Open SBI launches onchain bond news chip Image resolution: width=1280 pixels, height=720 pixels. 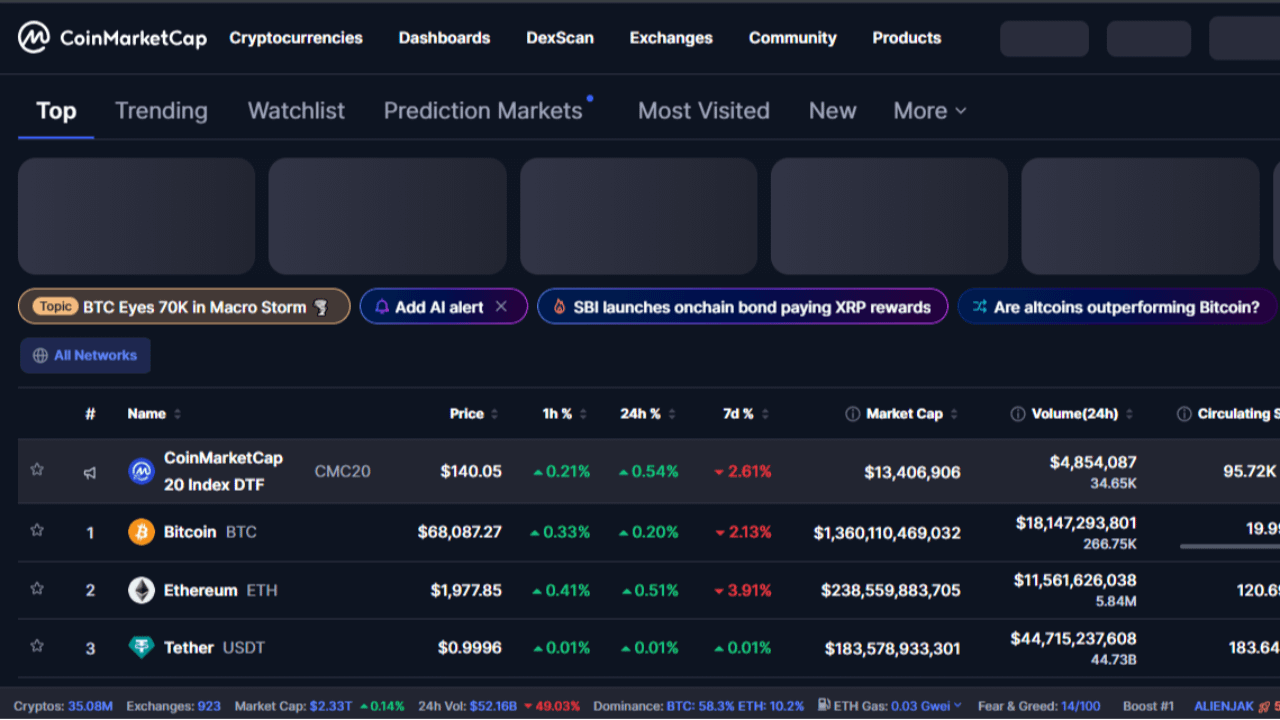pos(742,307)
